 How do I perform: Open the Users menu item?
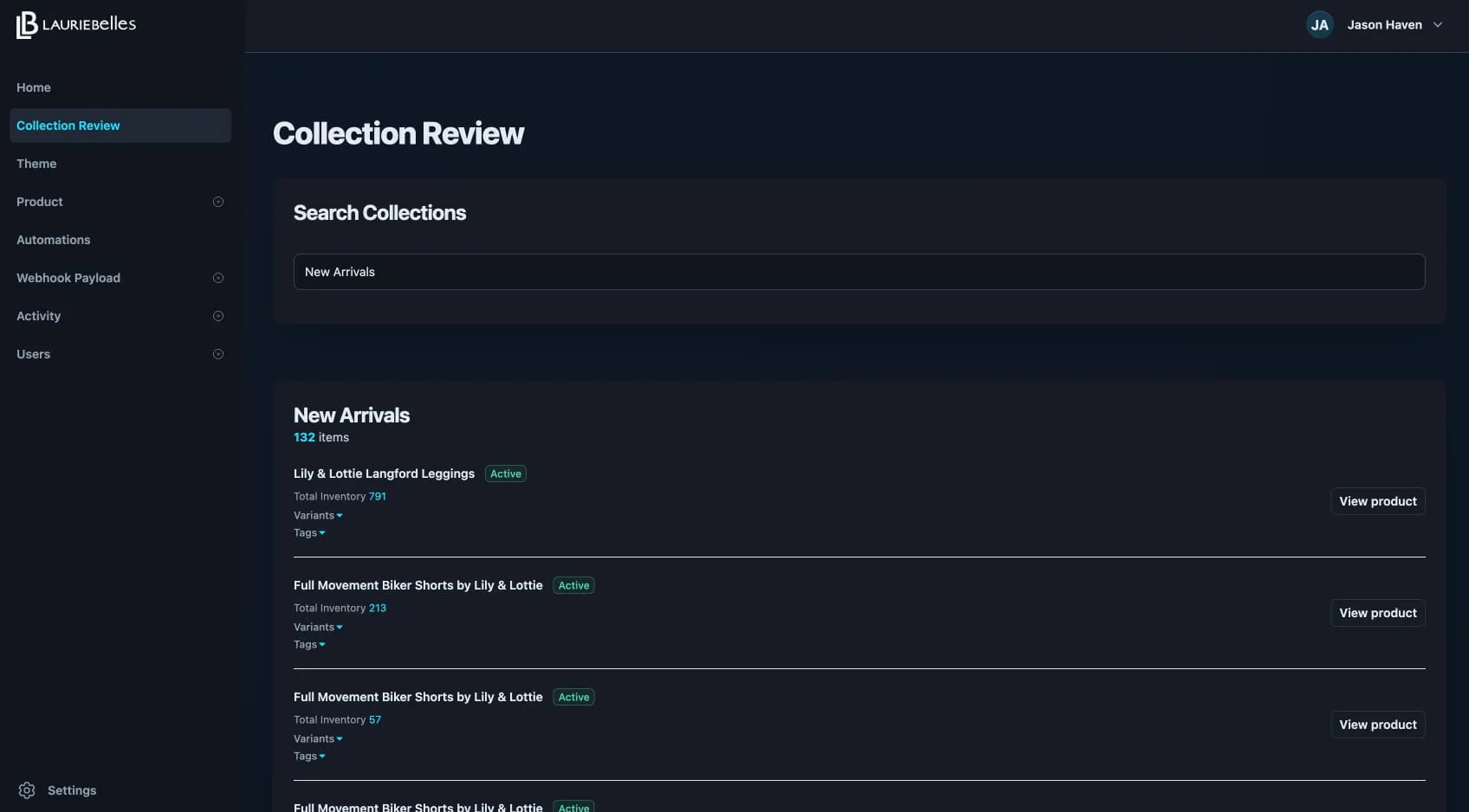[34, 354]
